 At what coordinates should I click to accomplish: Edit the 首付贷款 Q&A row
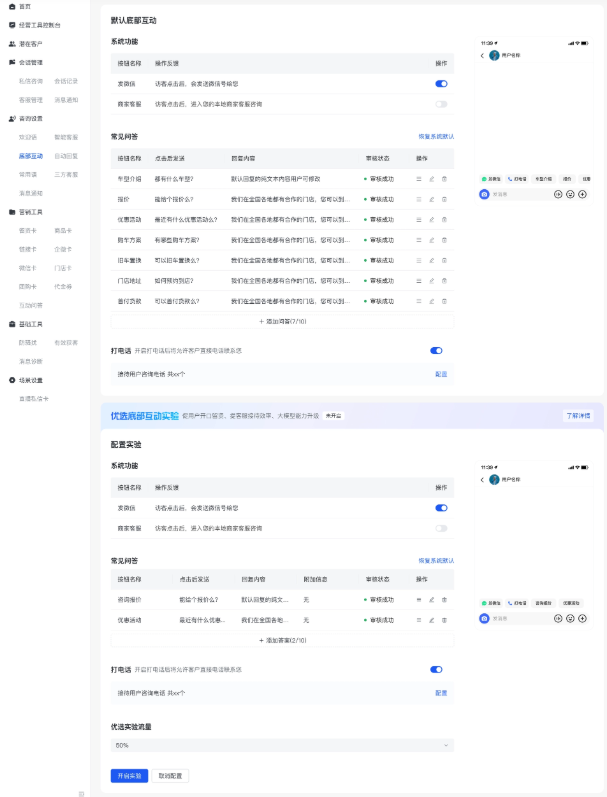coord(432,301)
